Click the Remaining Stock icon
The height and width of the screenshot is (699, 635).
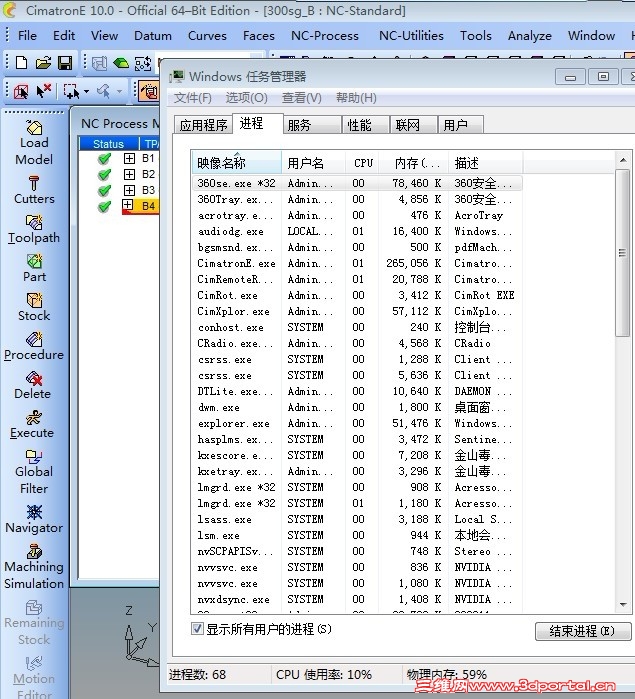point(34,608)
